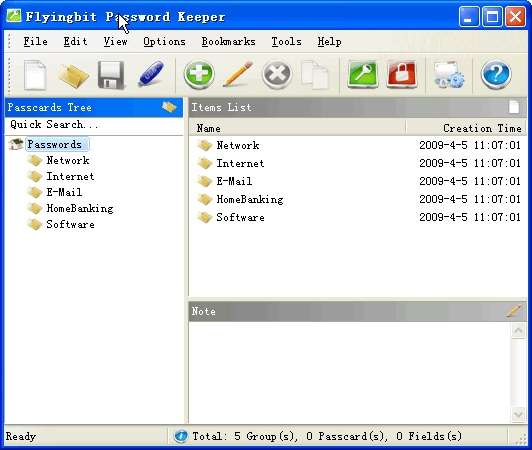Select HomeBanking in the Passcards Tree
The image size is (532, 450).
click(80, 208)
